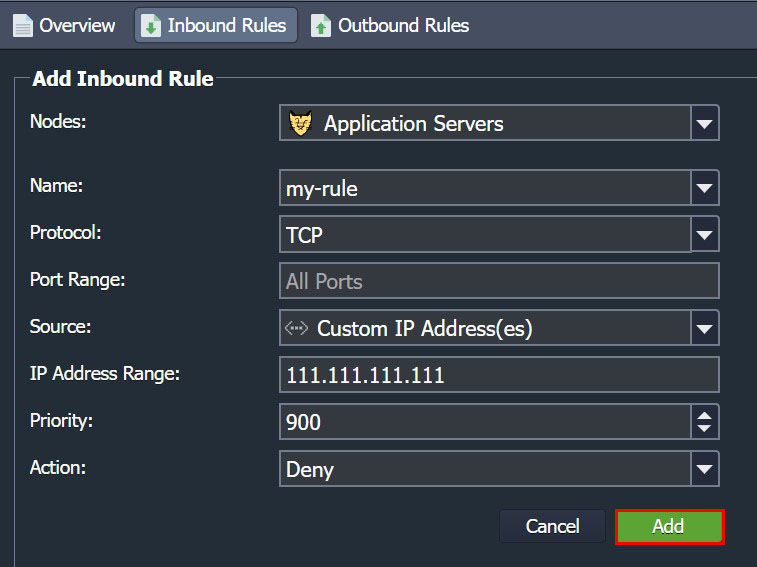The width and height of the screenshot is (757, 567).
Task: Click the Inbound Rules green down-arrow icon
Action: point(151,26)
